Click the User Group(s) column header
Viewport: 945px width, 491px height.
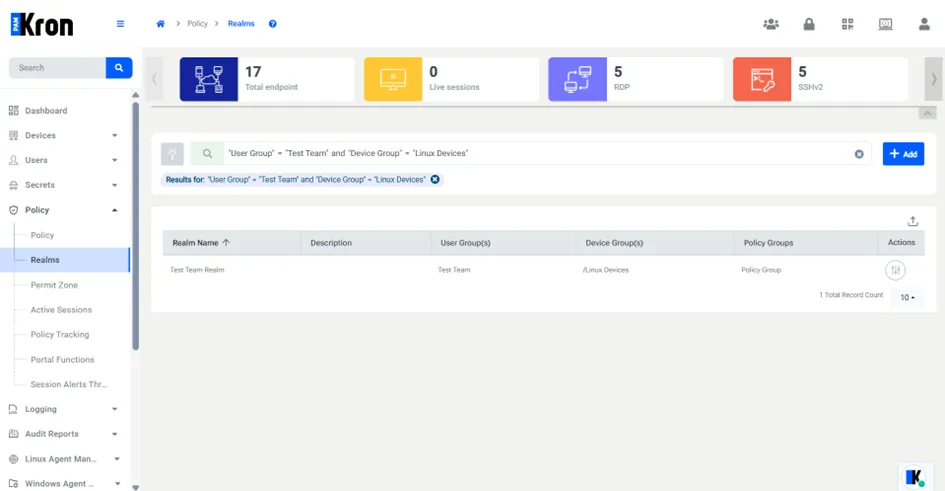tap(465, 243)
